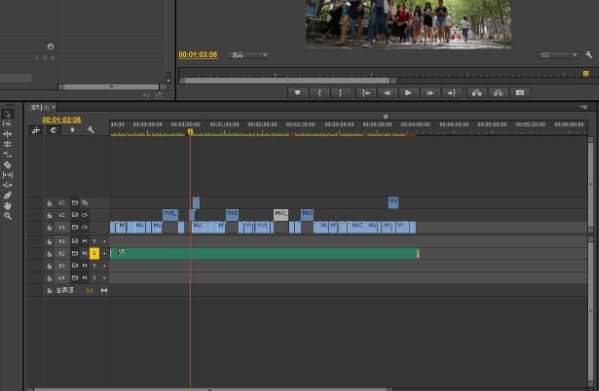Select the green audio clip on A2

[x=265, y=254]
